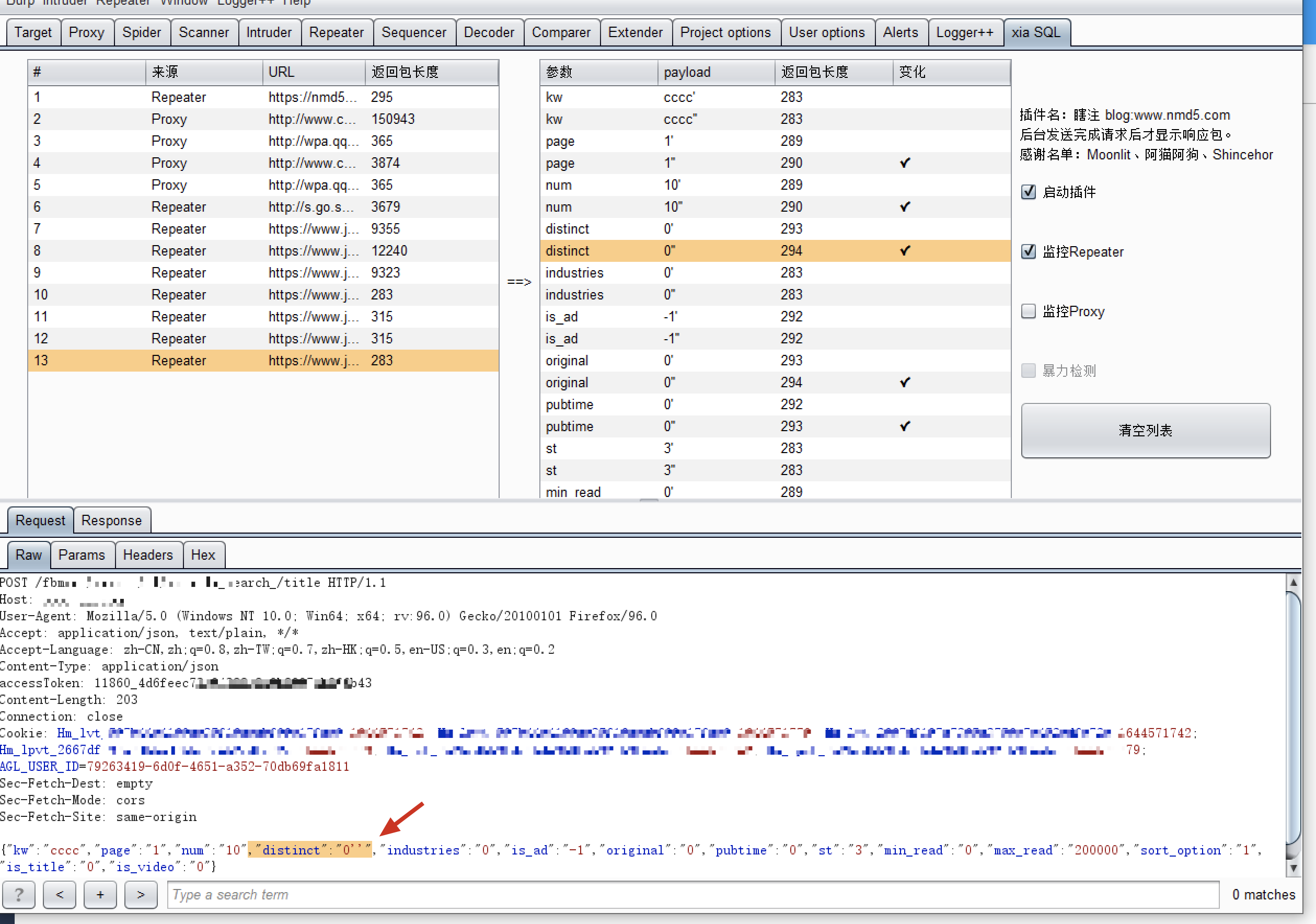Toggle the 监控Repeater checkbox
Viewport: 1316px width, 924px height.
point(1029,251)
